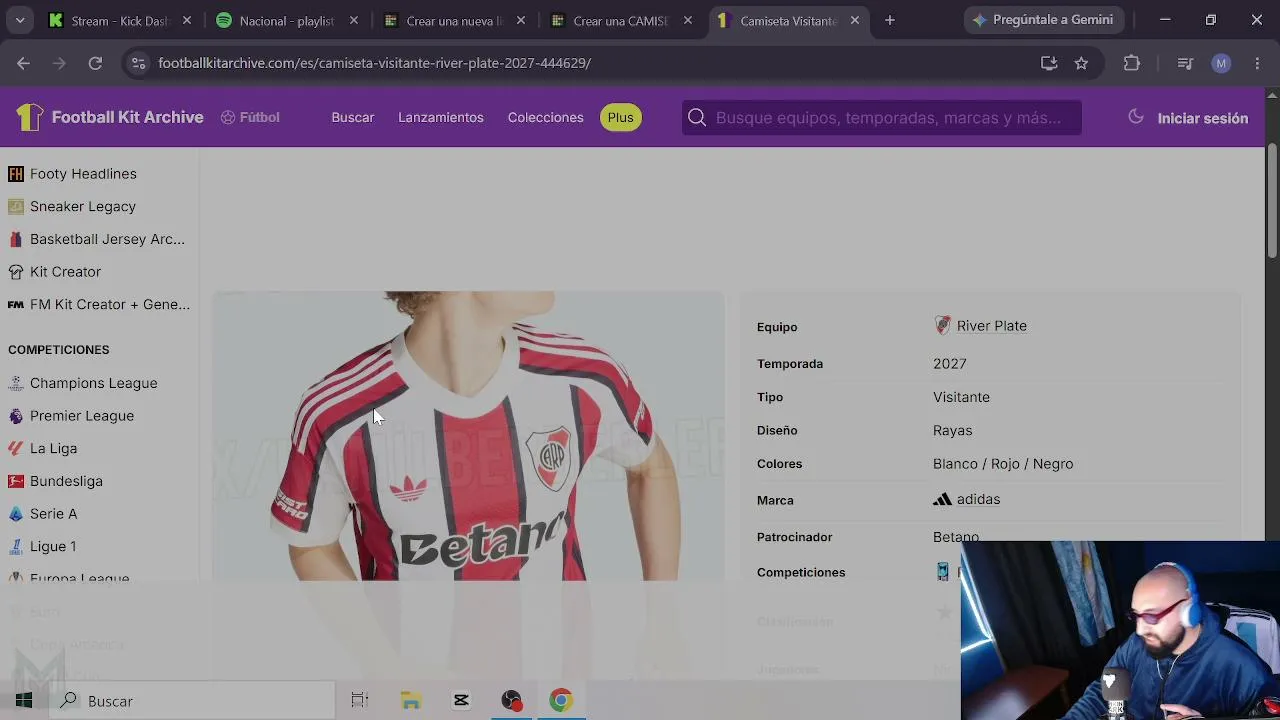Click the page vertical scrollbar
The width and height of the screenshot is (1280, 720).
click(x=1272, y=200)
